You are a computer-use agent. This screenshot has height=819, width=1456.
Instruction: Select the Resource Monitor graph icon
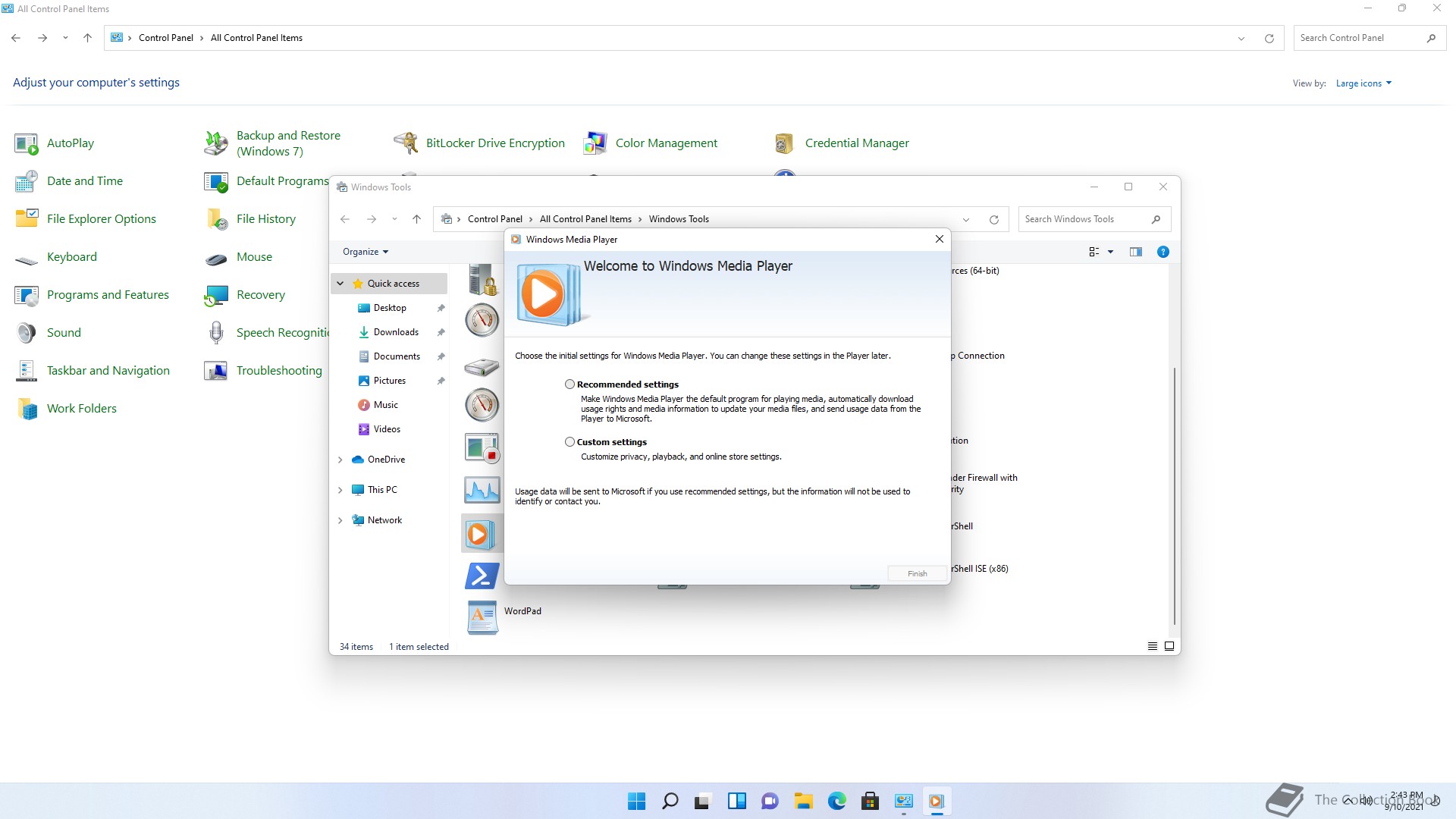tap(482, 490)
